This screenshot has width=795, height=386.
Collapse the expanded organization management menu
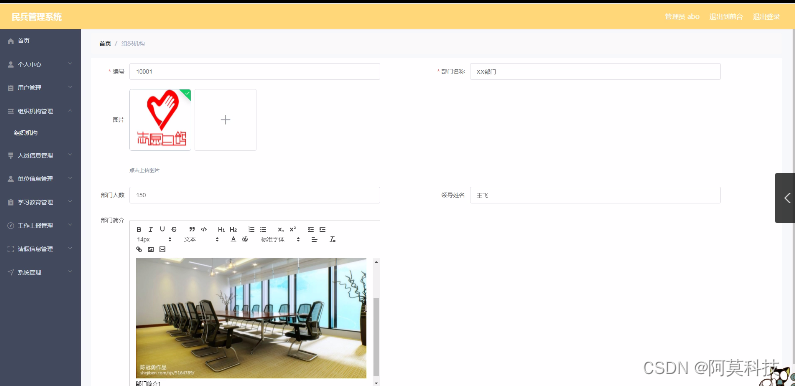[40, 111]
